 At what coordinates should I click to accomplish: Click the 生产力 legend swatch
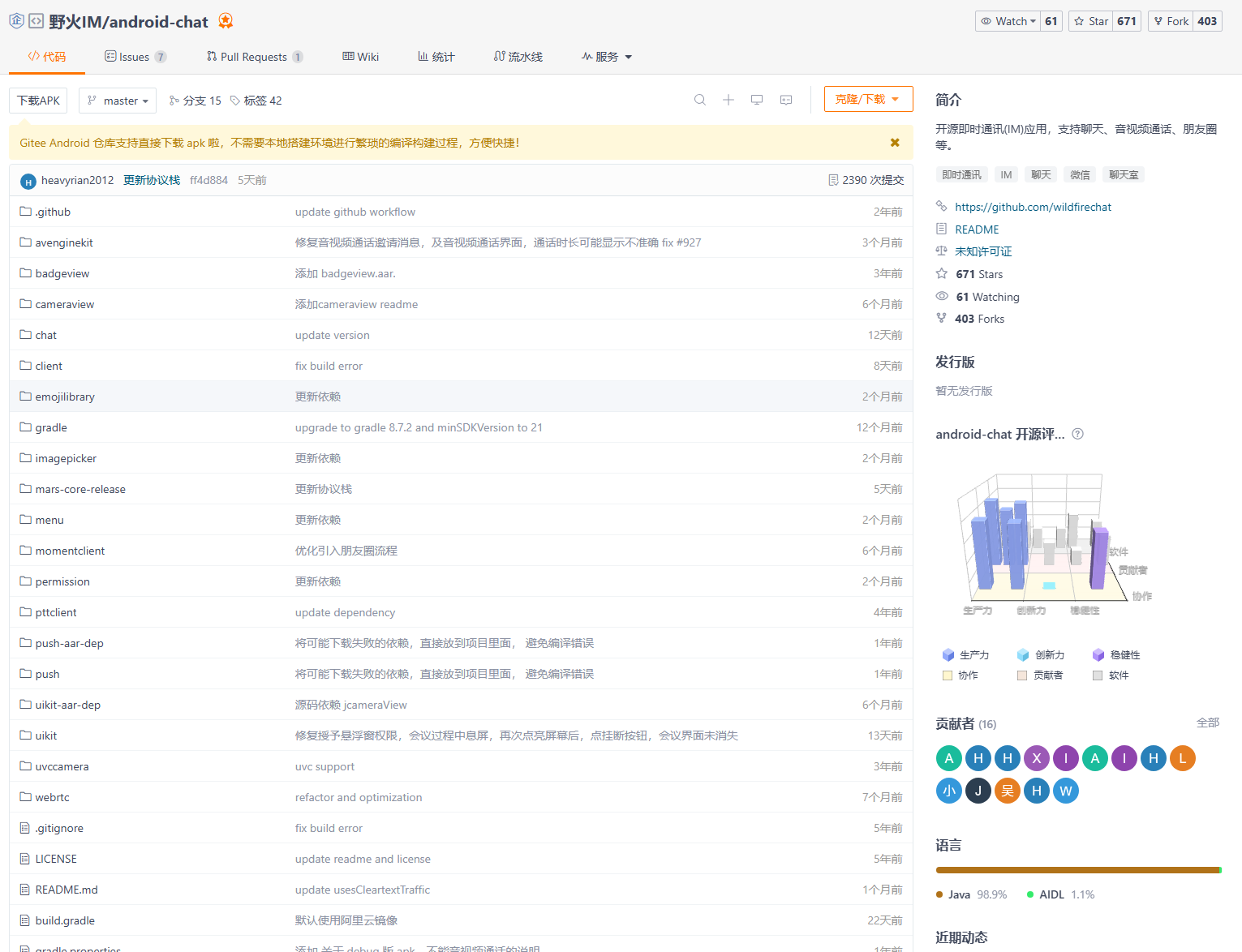[948, 655]
